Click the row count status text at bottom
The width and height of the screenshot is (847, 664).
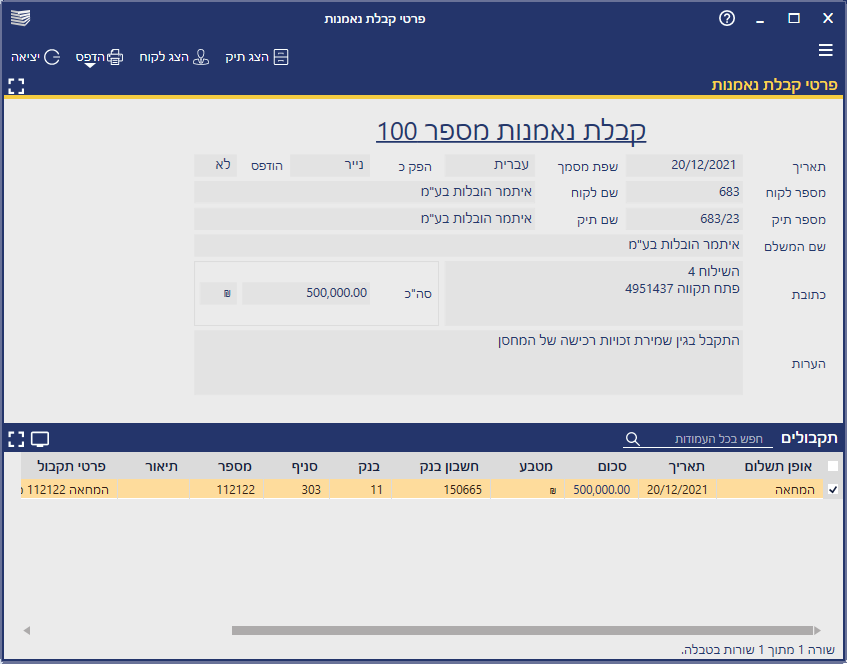[x=758, y=649]
